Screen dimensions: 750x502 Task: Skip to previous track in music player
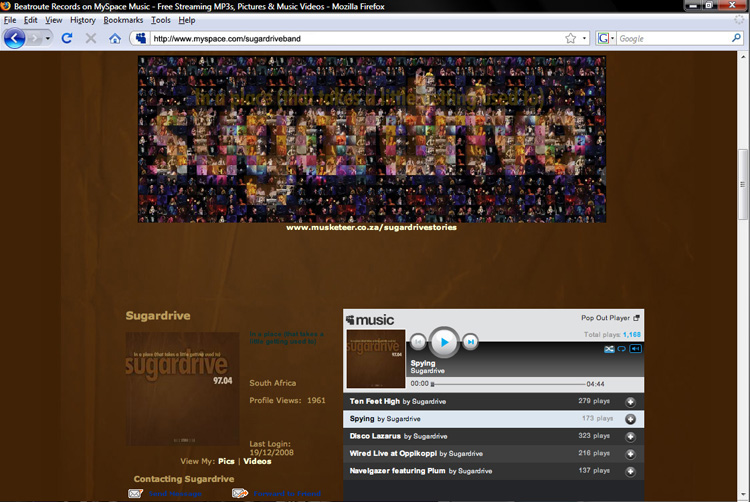418,342
